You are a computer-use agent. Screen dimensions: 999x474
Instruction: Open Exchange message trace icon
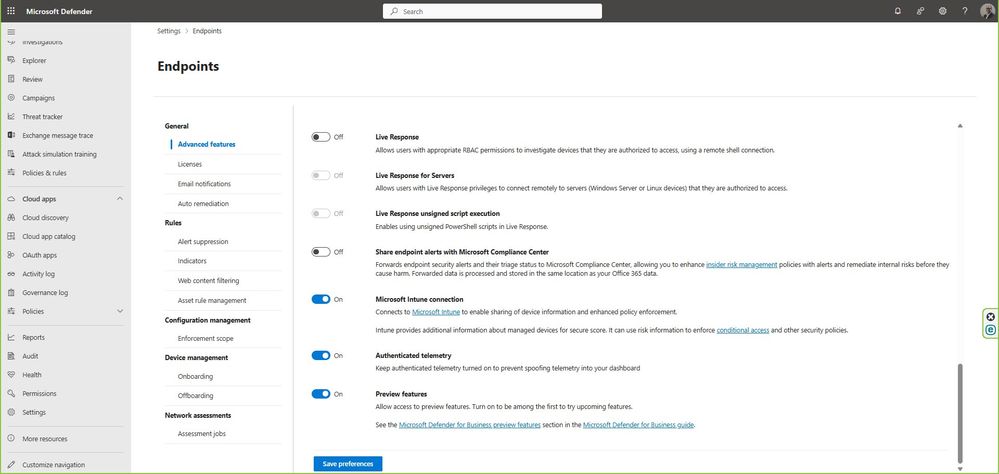tap(11, 135)
